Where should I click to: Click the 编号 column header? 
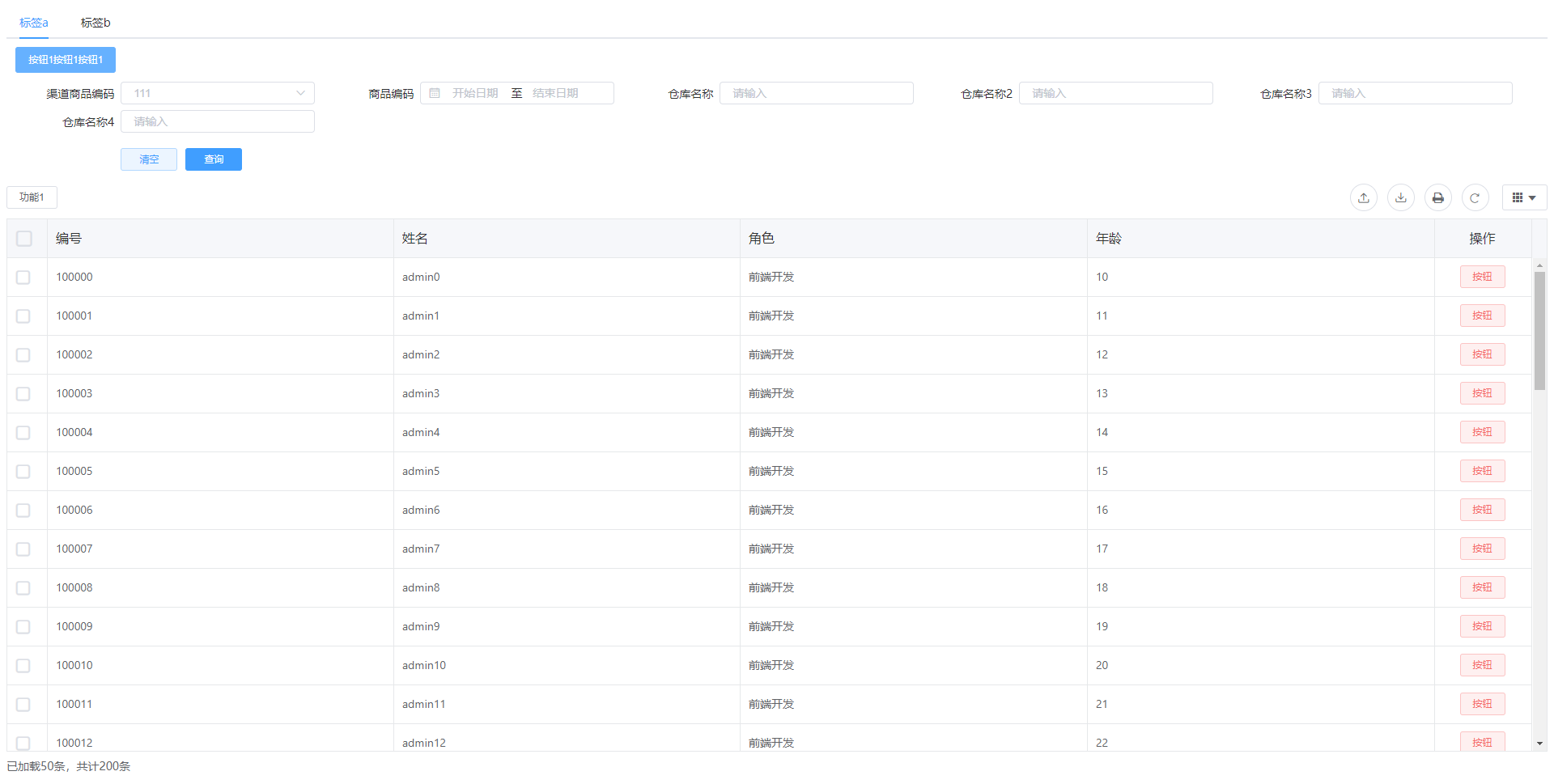click(x=220, y=239)
